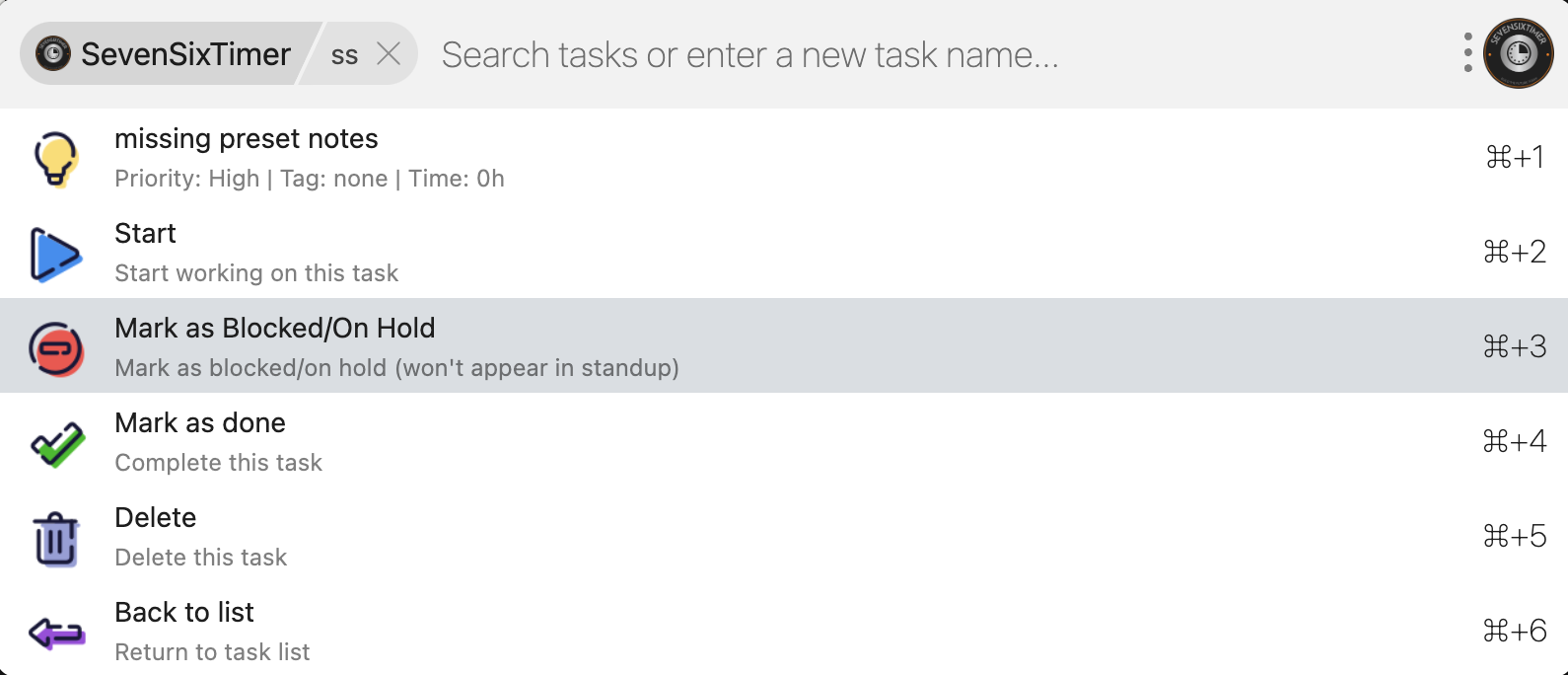This screenshot has width=1568, height=675.
Task: Click the ⌘+3 shortcut label
Action: (1514, 346)
